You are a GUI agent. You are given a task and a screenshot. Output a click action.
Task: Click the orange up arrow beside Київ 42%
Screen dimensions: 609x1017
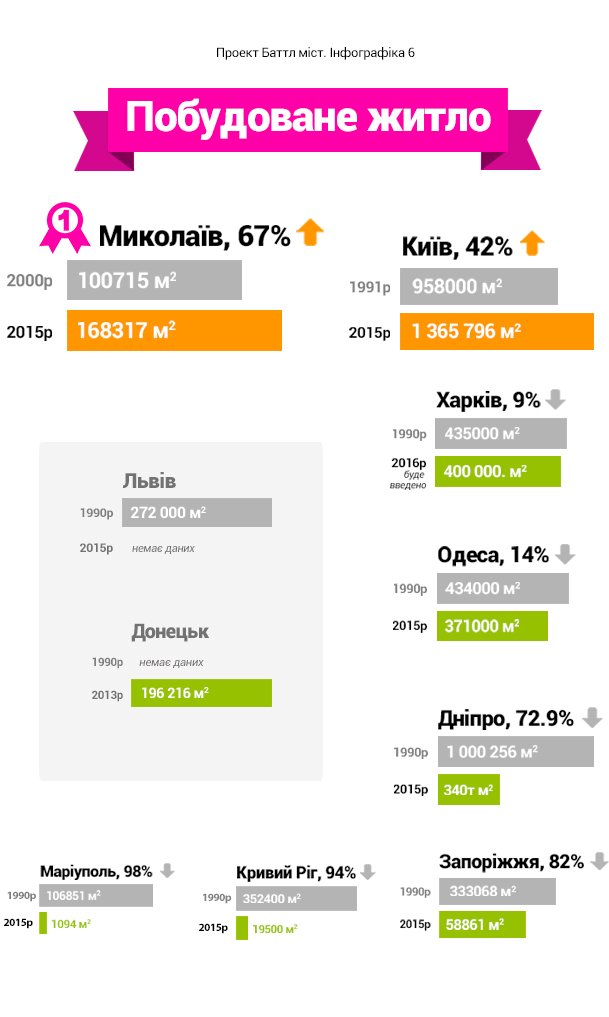[x=532, y=243]
